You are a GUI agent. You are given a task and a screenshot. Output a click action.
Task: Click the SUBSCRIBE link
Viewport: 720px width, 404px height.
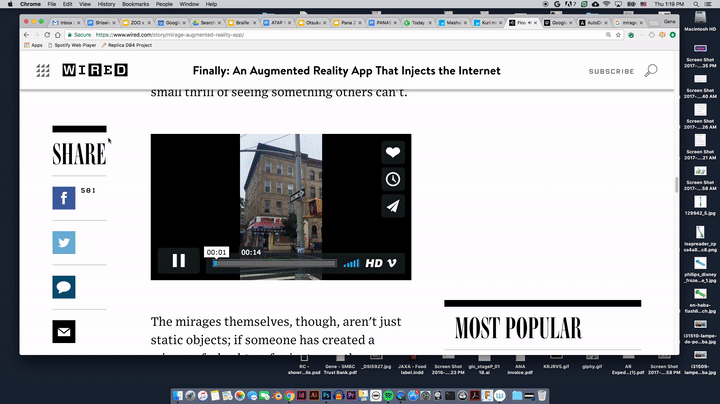point(611,71)
